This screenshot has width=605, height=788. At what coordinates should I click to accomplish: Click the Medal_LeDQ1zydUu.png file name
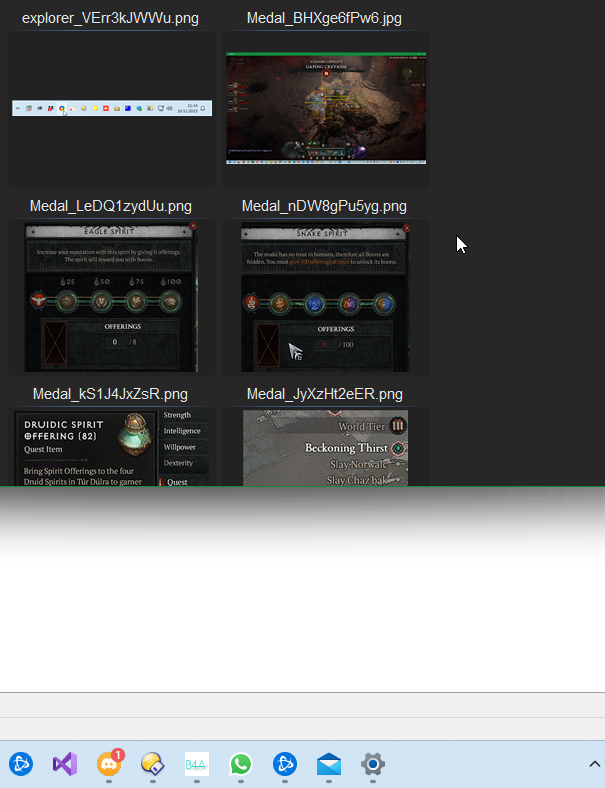(x=110, y=206)
